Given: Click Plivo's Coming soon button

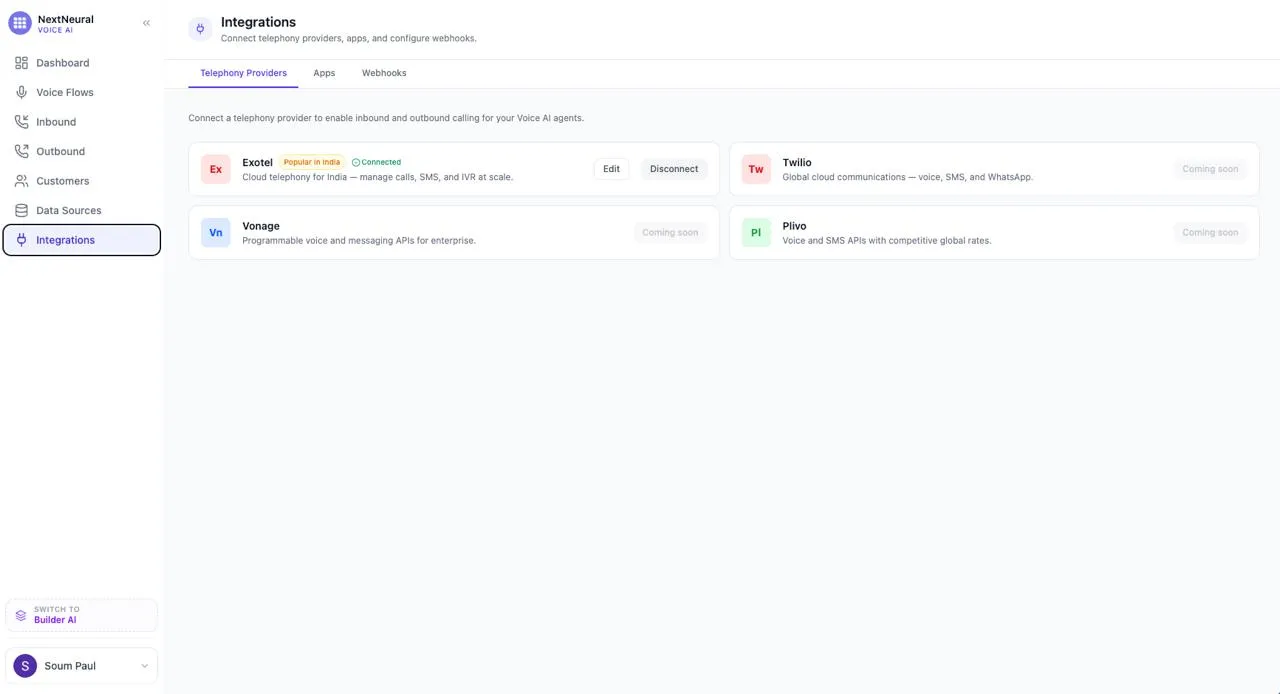Looking at the screenshot, I should [x=1210, y=232].
